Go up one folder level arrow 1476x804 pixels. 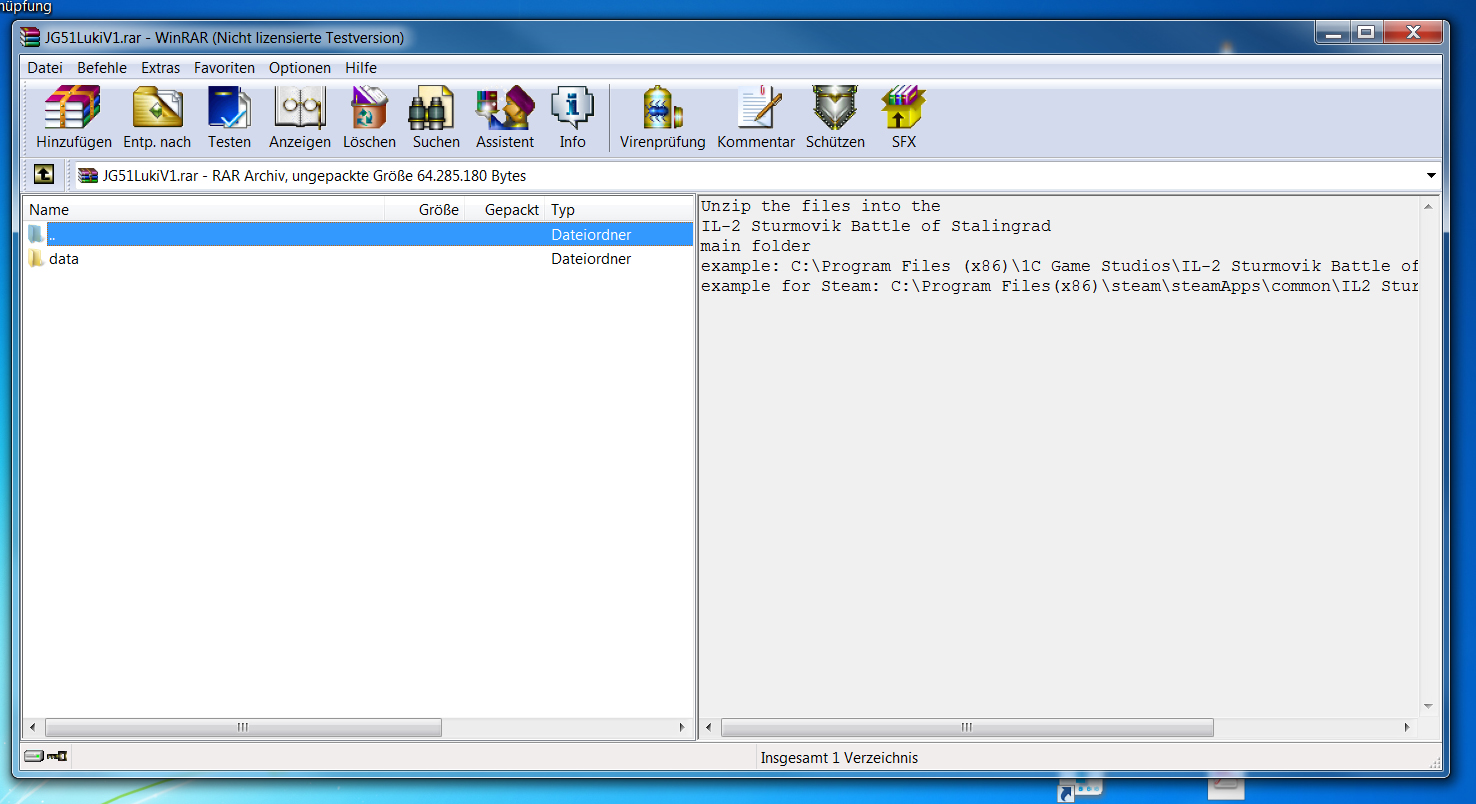click(44, 175)
